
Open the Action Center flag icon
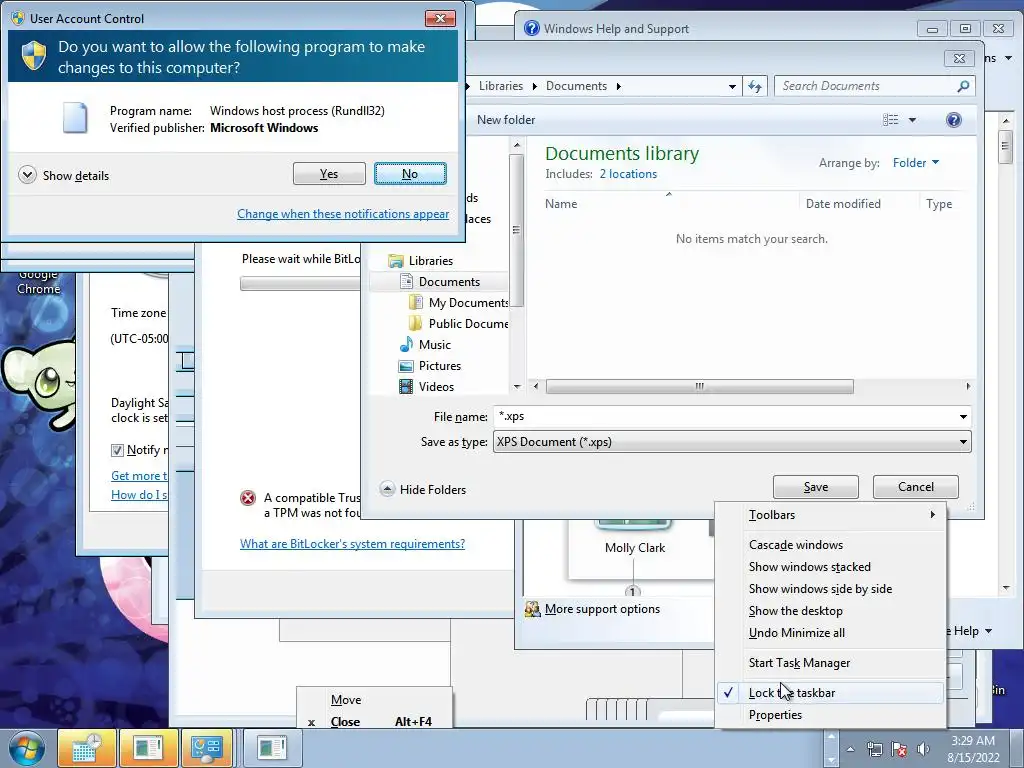pos(899,749)
